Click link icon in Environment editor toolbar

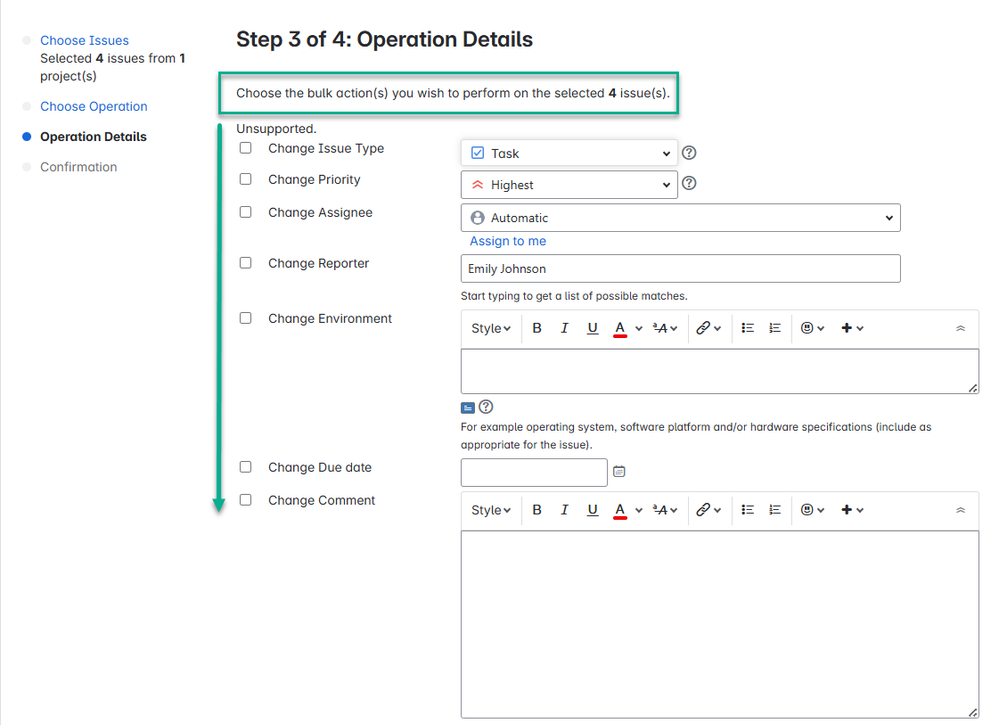[708, 328]
